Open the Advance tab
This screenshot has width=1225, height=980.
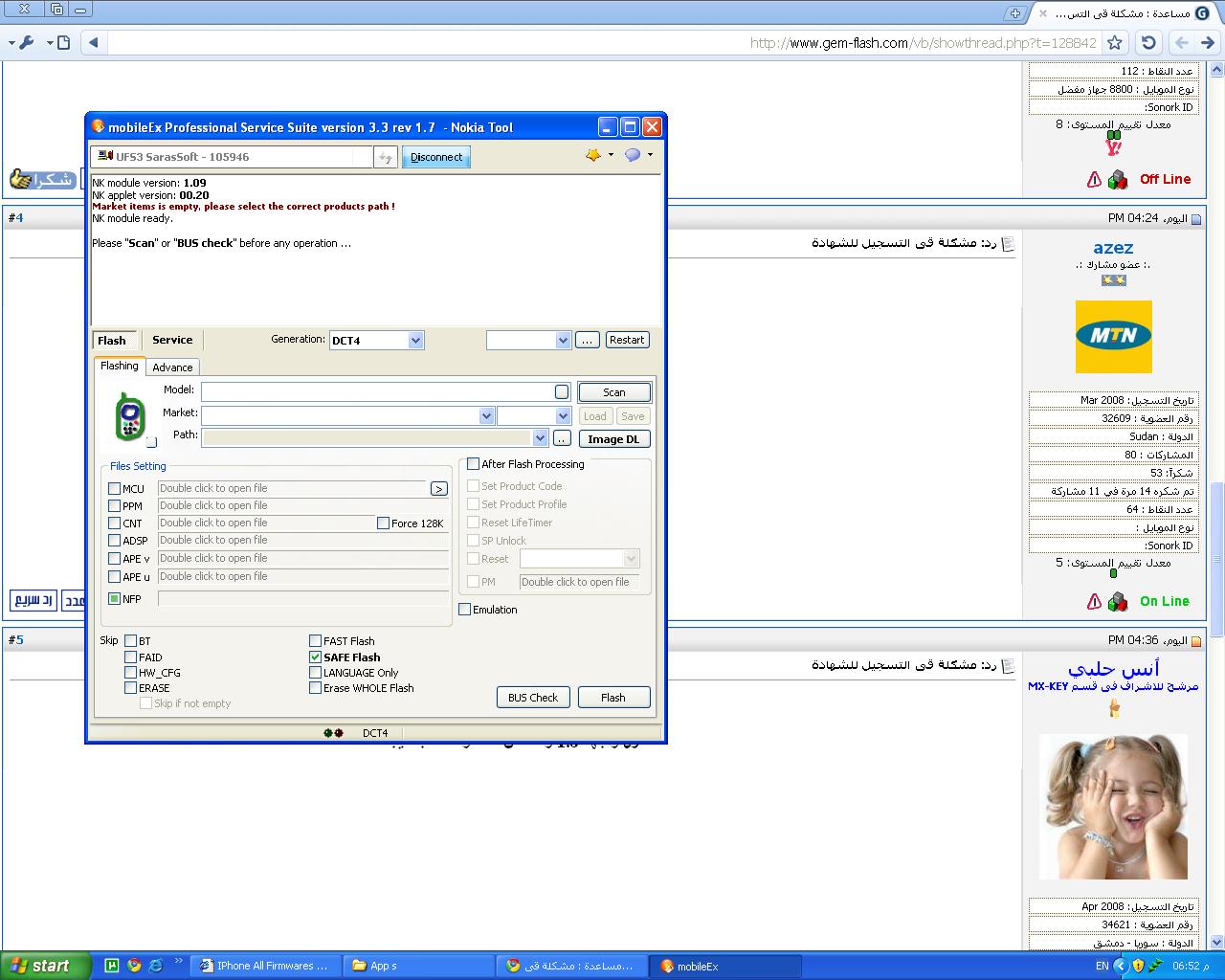172,367
